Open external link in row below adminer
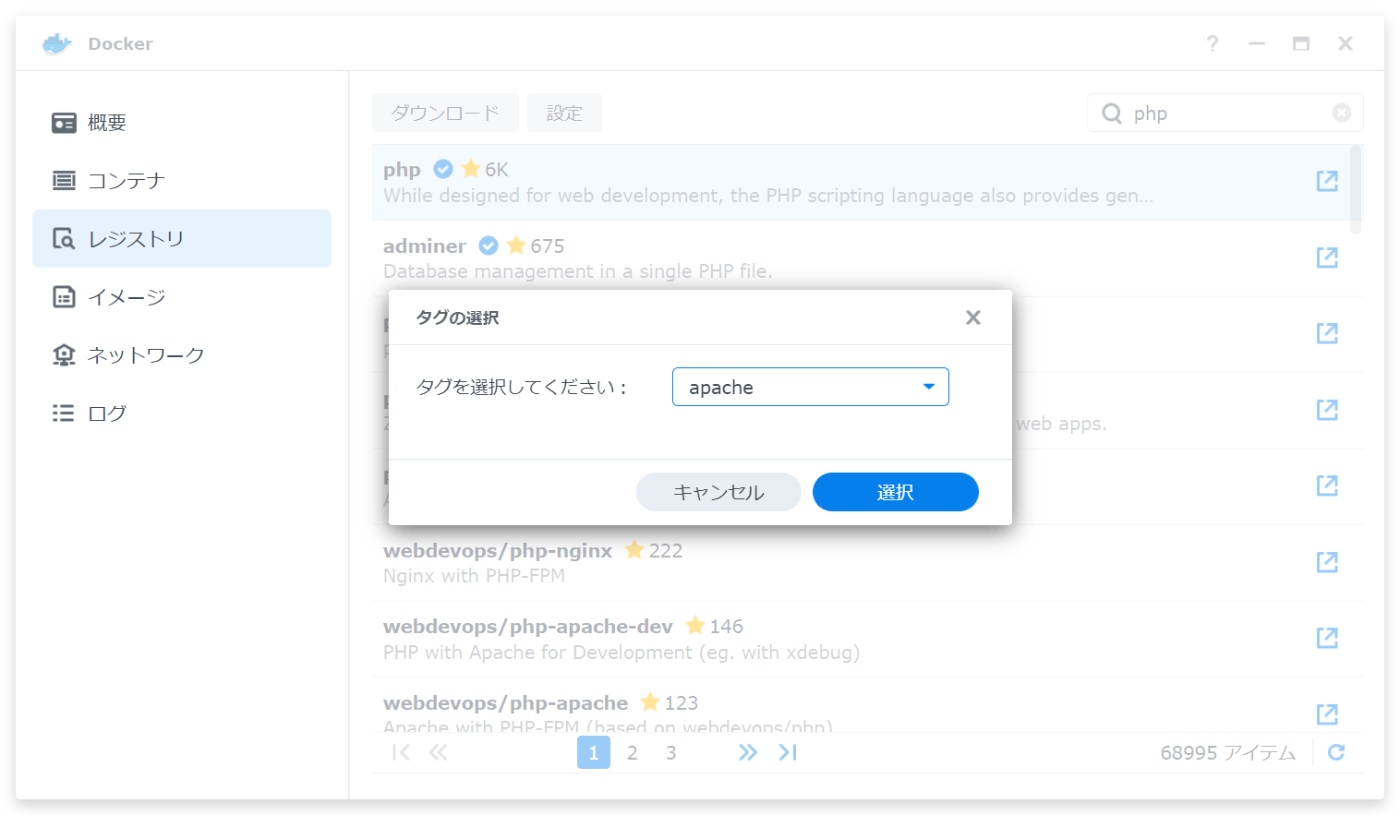 (x=1327, y=333)
